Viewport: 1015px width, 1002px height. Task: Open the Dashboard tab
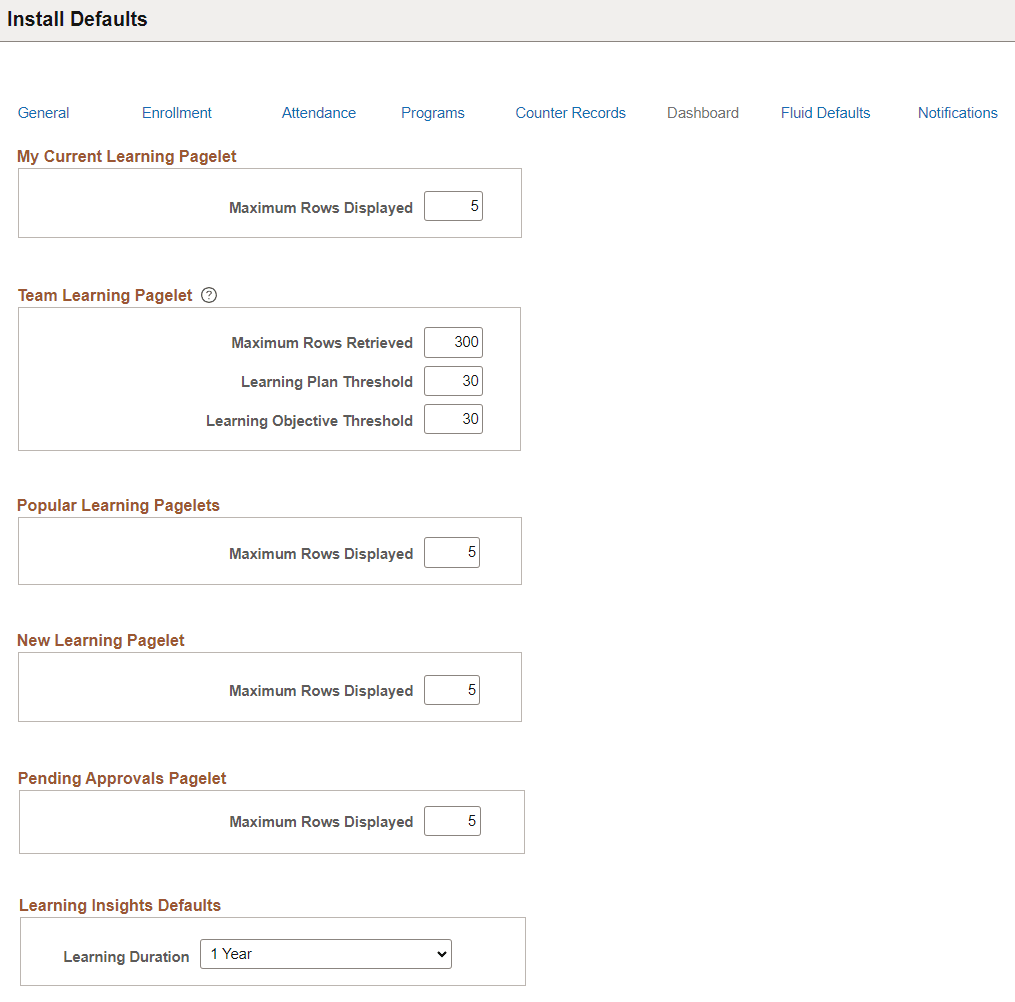(x=702, y=113)
